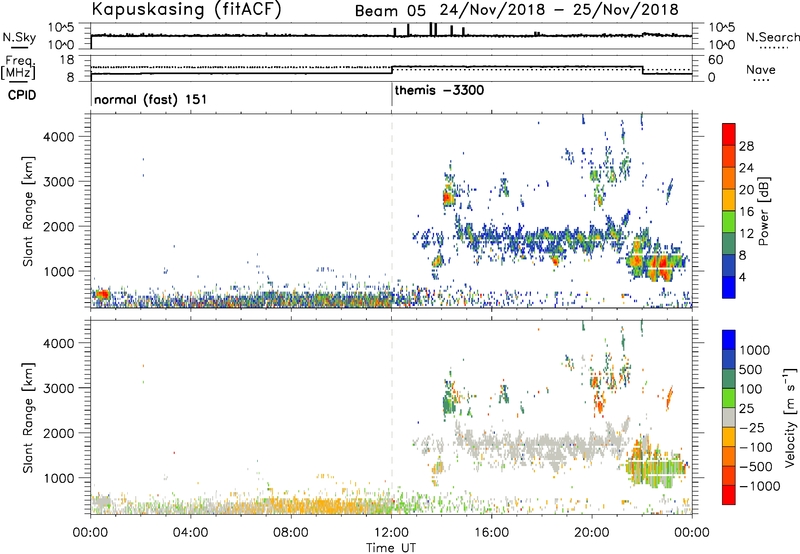
Task: Select the 18 tick on frequency axis
Action: [67, 60]
